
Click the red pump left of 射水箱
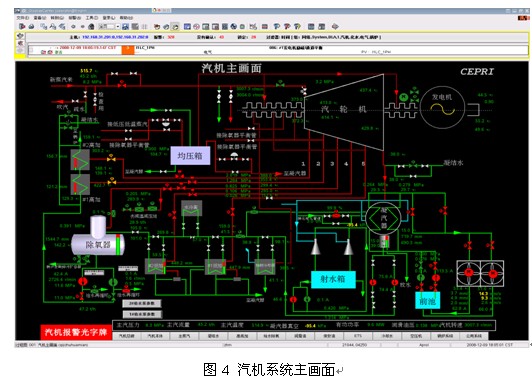293,299
